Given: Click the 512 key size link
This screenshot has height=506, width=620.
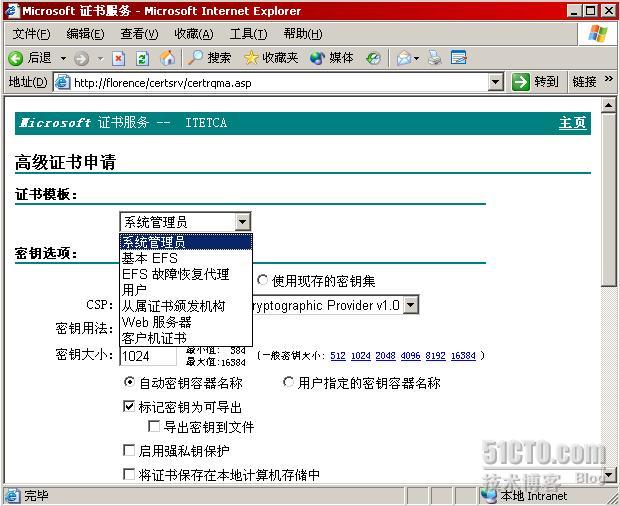Looking at the screenshot, I should [x=338, y=355].
